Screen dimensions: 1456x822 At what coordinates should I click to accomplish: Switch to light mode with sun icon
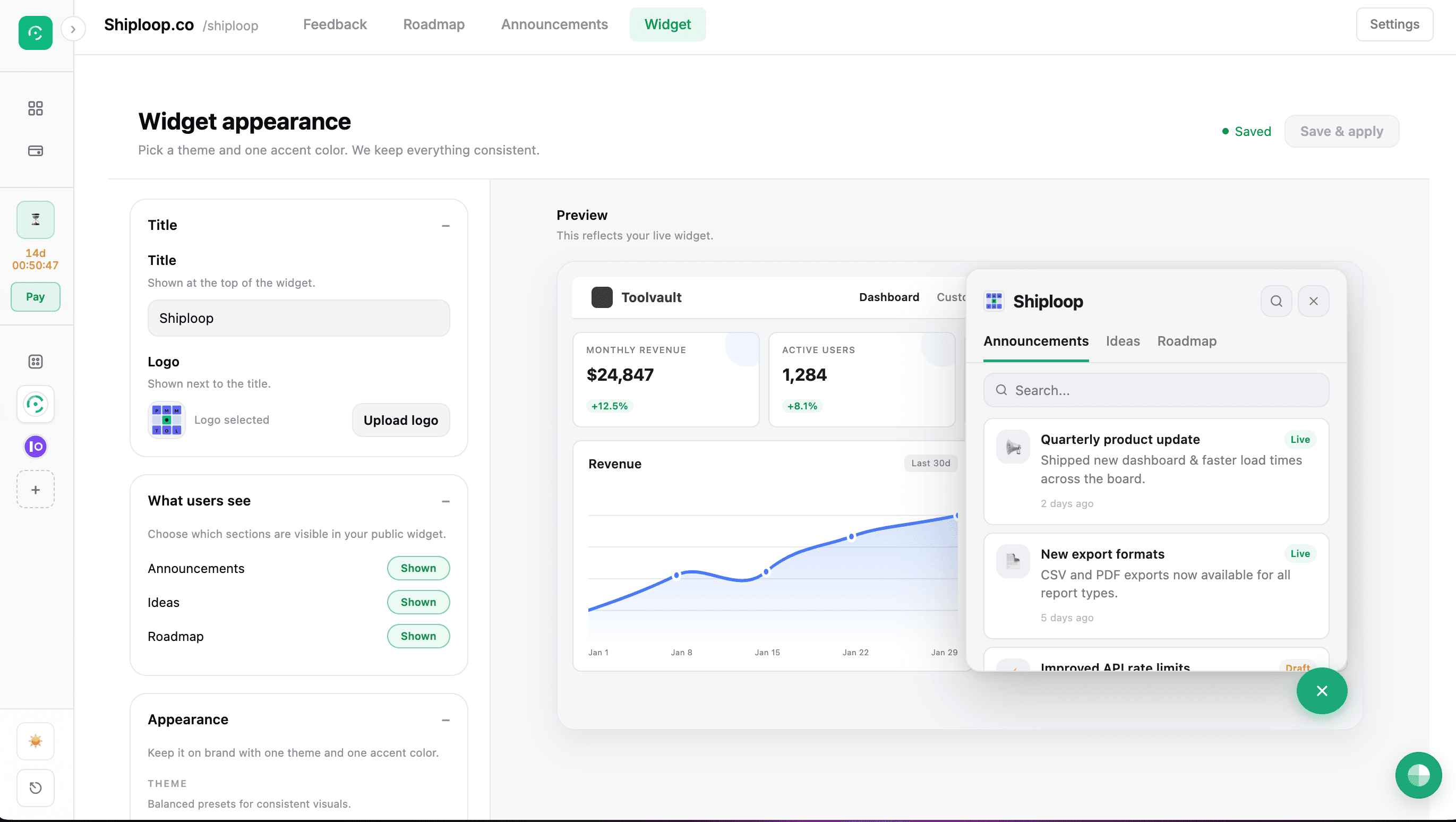click(x=35, y=741)
